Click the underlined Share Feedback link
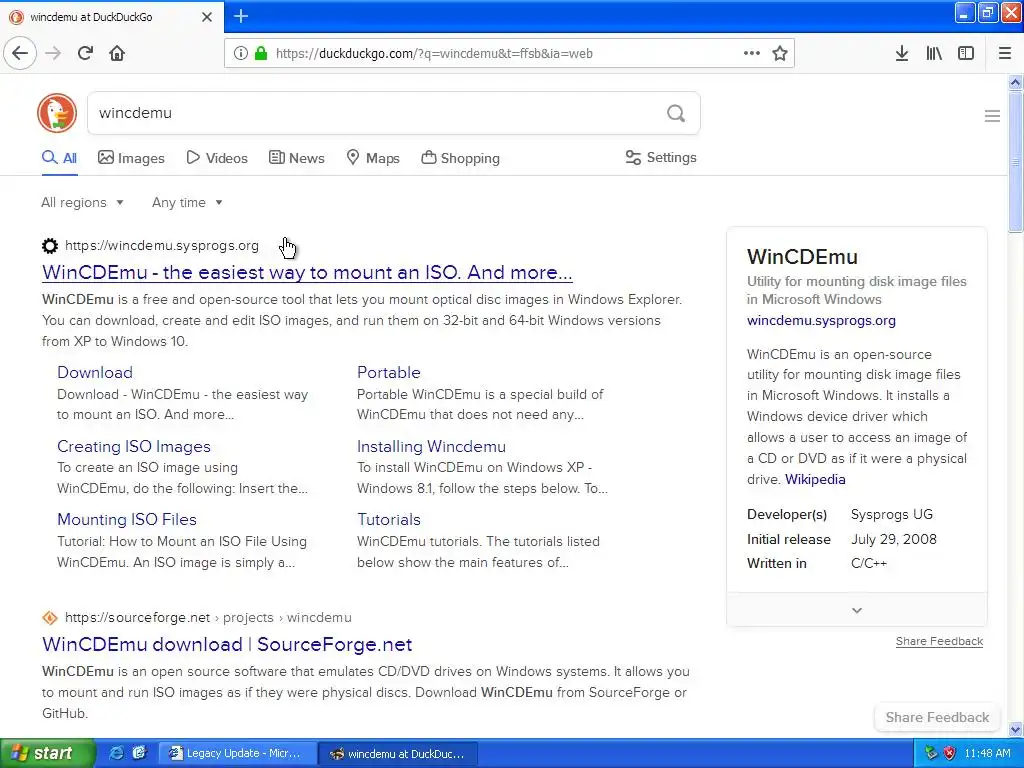1024x768 pixels. click(939, 641)
